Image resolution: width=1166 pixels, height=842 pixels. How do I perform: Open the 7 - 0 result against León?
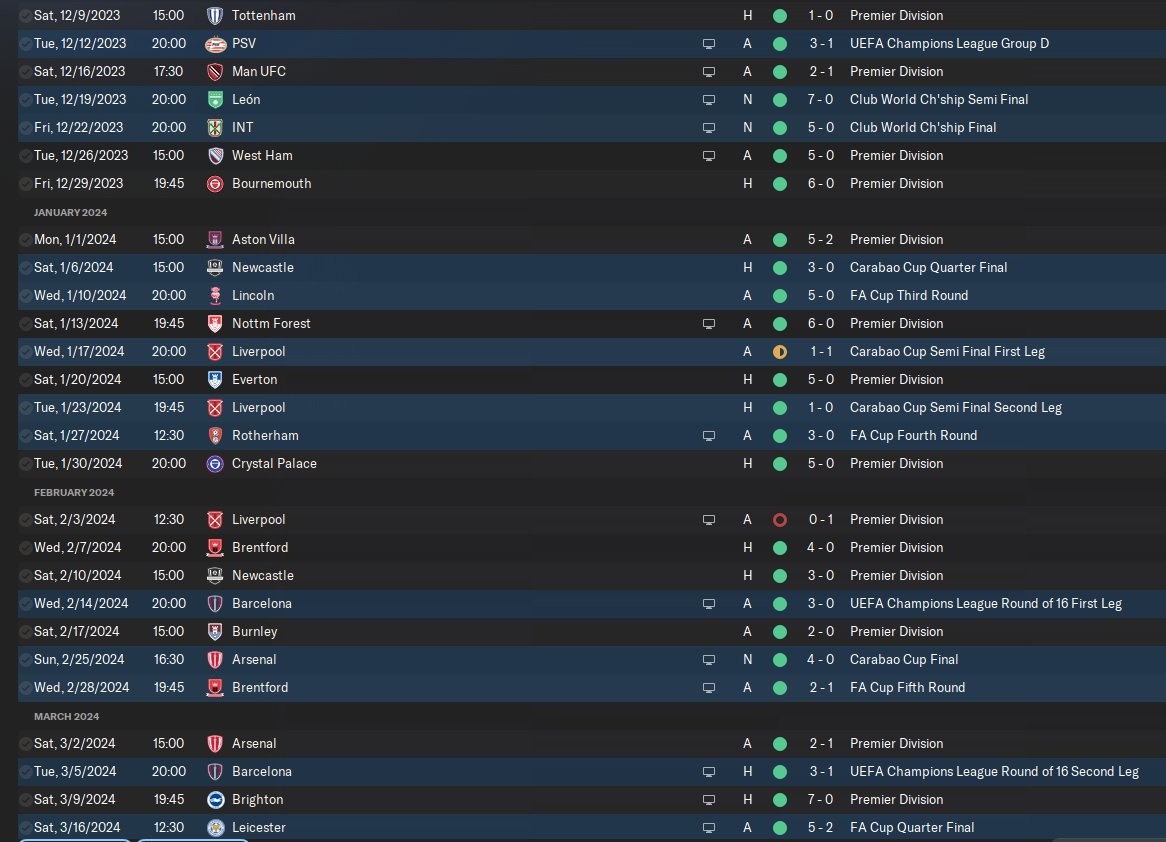[x=821, y=100]
